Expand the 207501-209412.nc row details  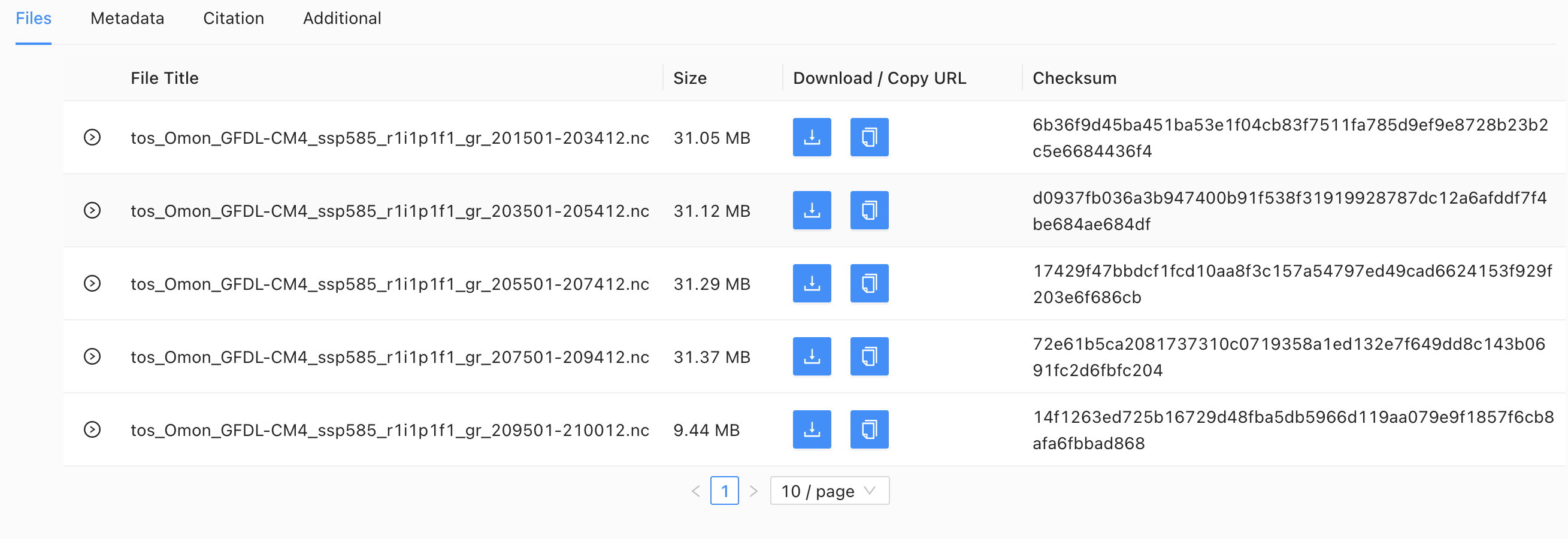pyautogui.click(x=92, y=356)
